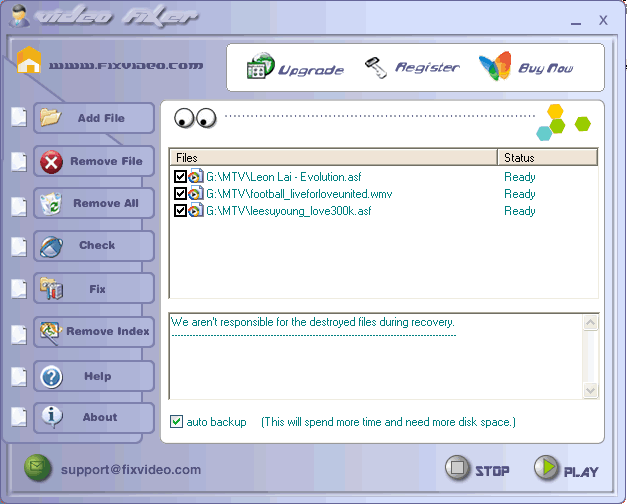The image size is (627, 504).
Task: Click the page icon beside Remove All
Action: click(x=19, y=206)
